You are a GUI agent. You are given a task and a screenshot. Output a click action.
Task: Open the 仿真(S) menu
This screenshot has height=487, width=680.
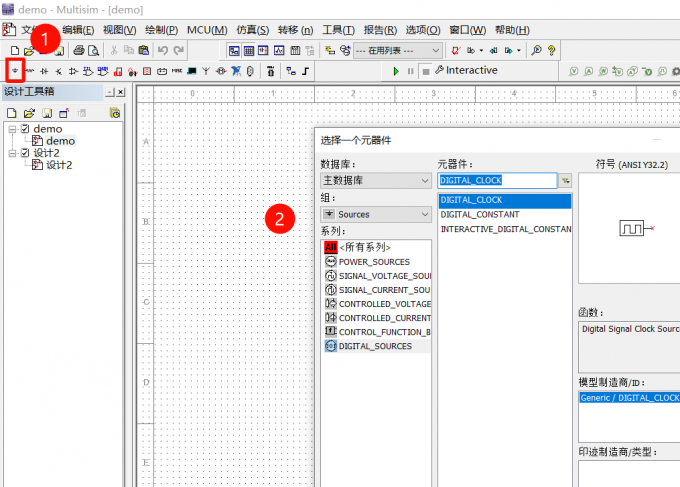252,30
